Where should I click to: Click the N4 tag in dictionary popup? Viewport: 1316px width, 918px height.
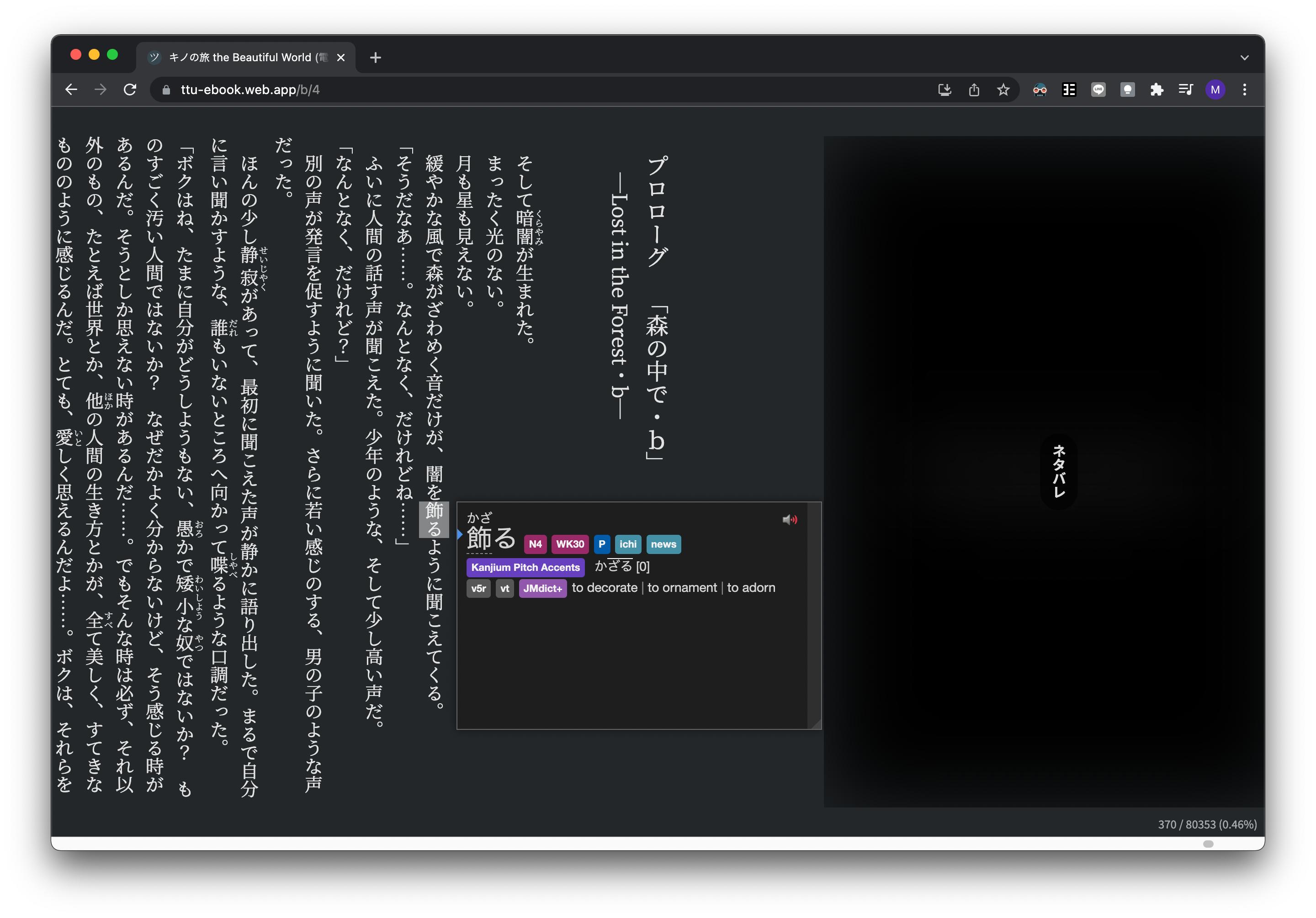coord(536,544)
